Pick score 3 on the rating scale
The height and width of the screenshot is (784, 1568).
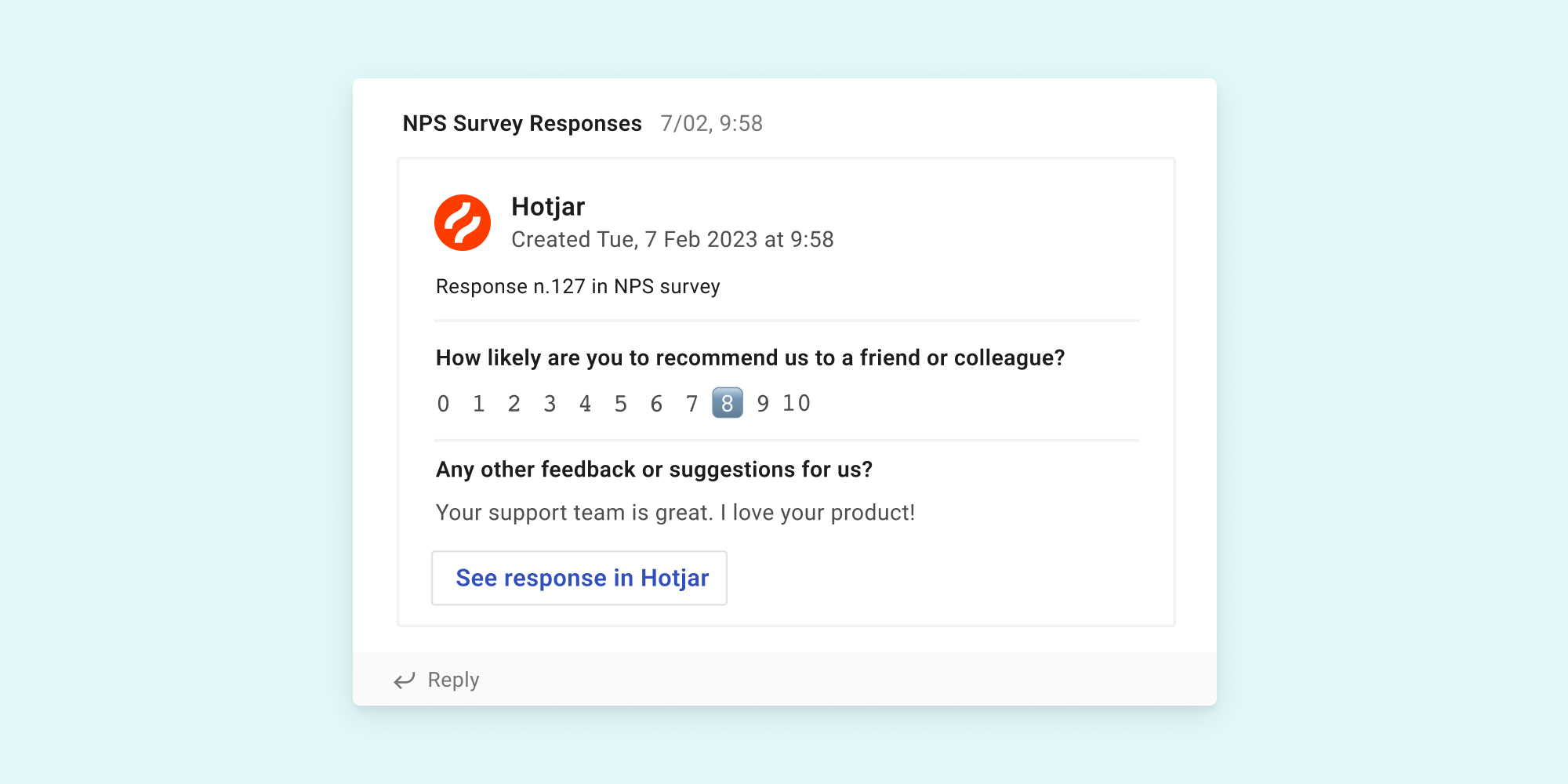[x=550, y=404]
